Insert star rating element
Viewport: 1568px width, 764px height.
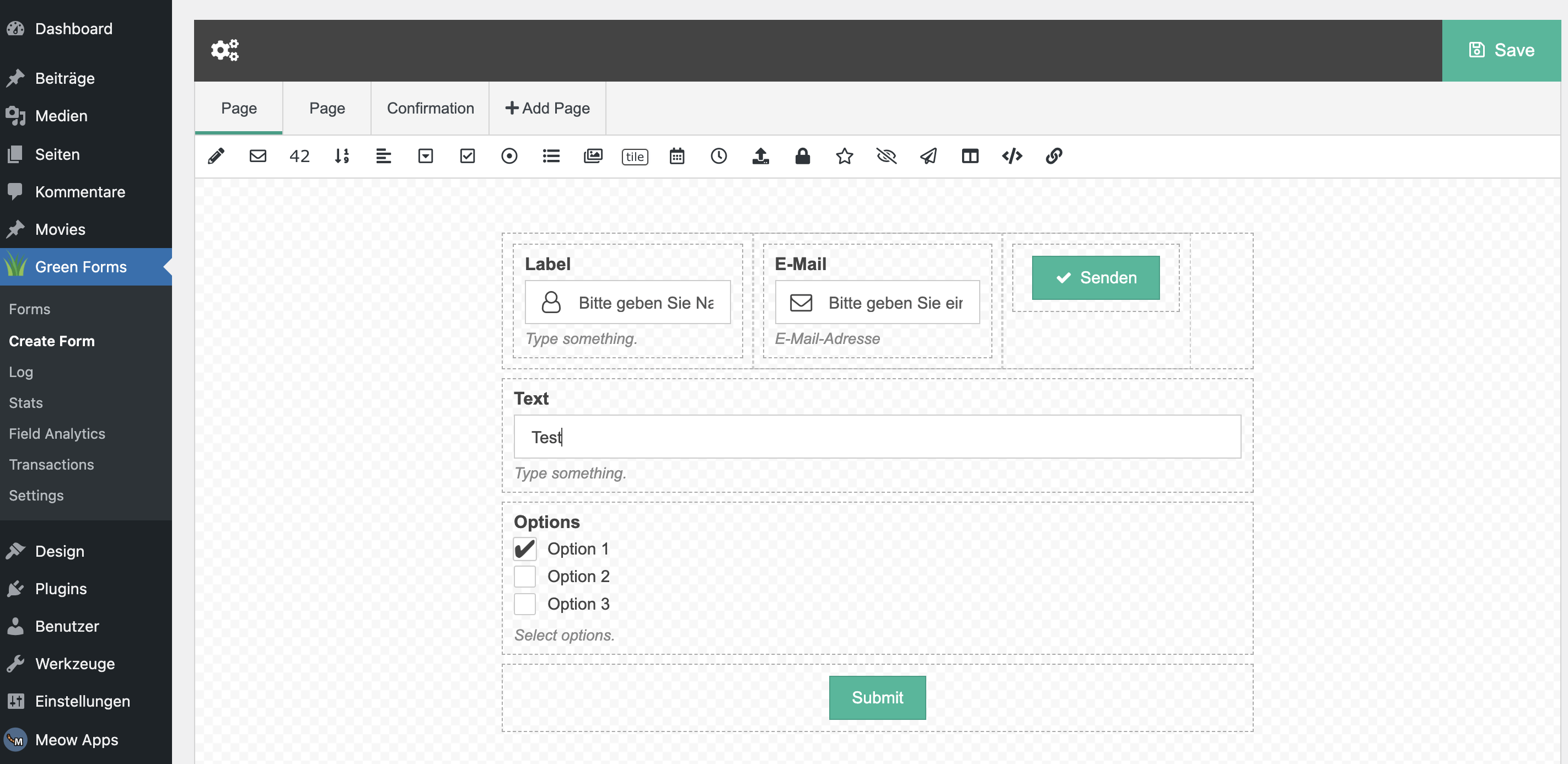[844, 156]
